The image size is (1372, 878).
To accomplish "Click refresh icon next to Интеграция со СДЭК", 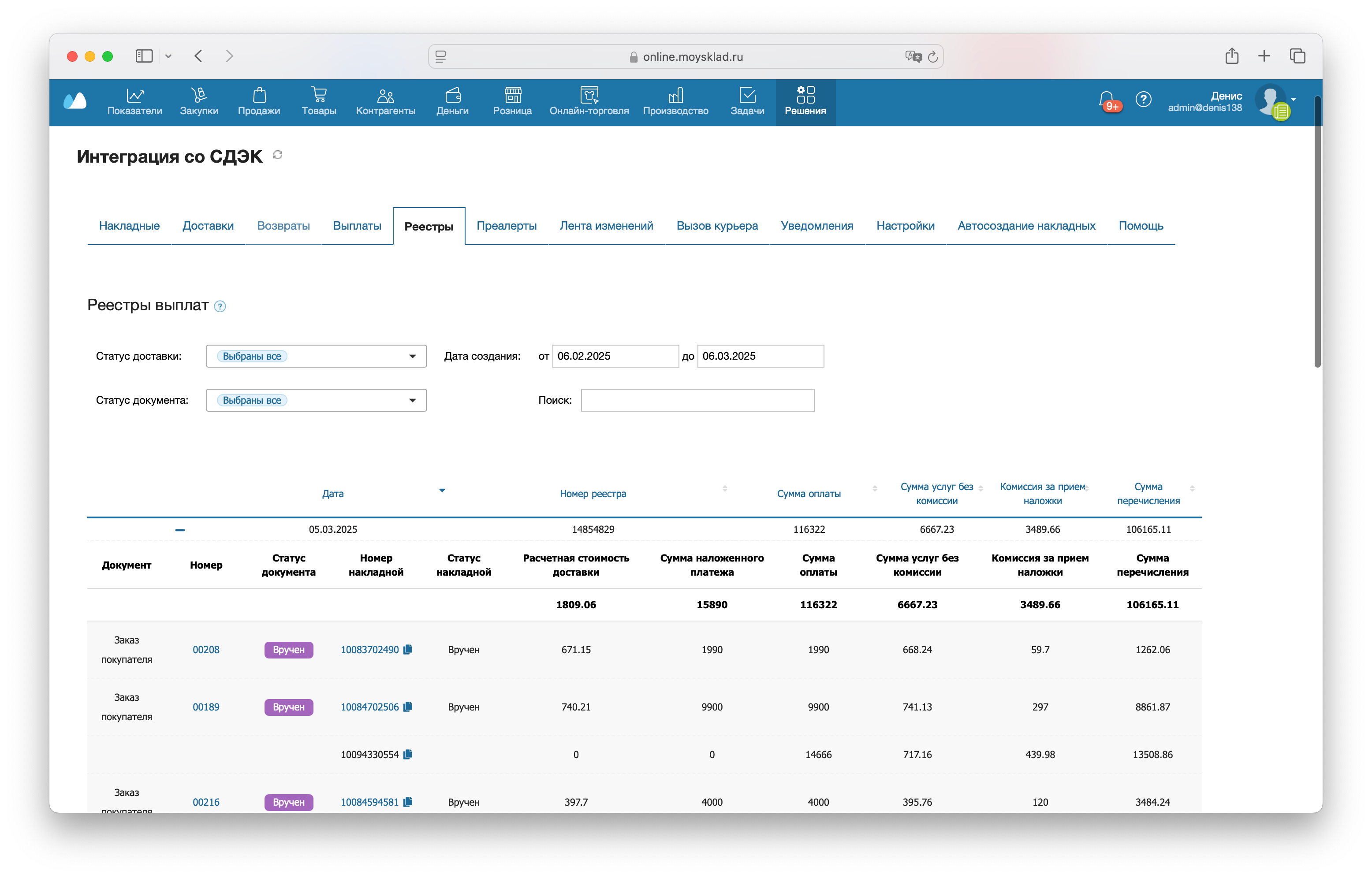I will [x=278, y=155].
